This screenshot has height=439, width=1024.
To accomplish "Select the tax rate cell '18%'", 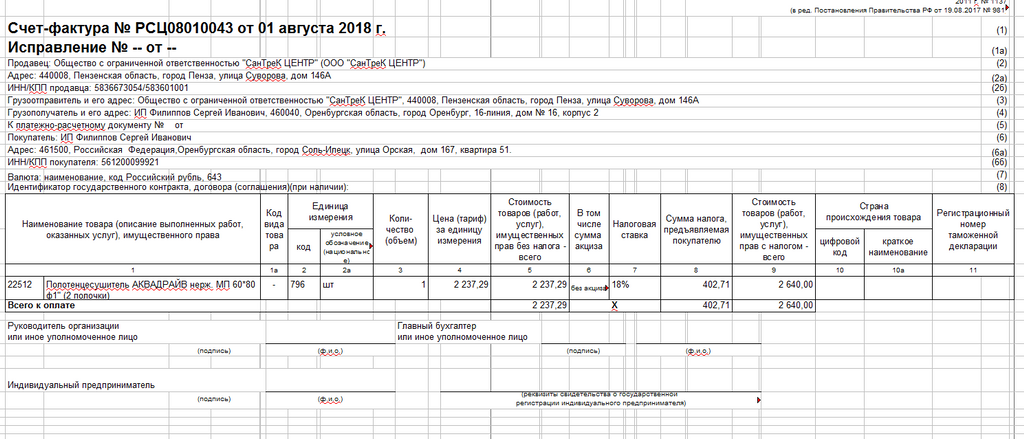I will click(x=635, y=288).
